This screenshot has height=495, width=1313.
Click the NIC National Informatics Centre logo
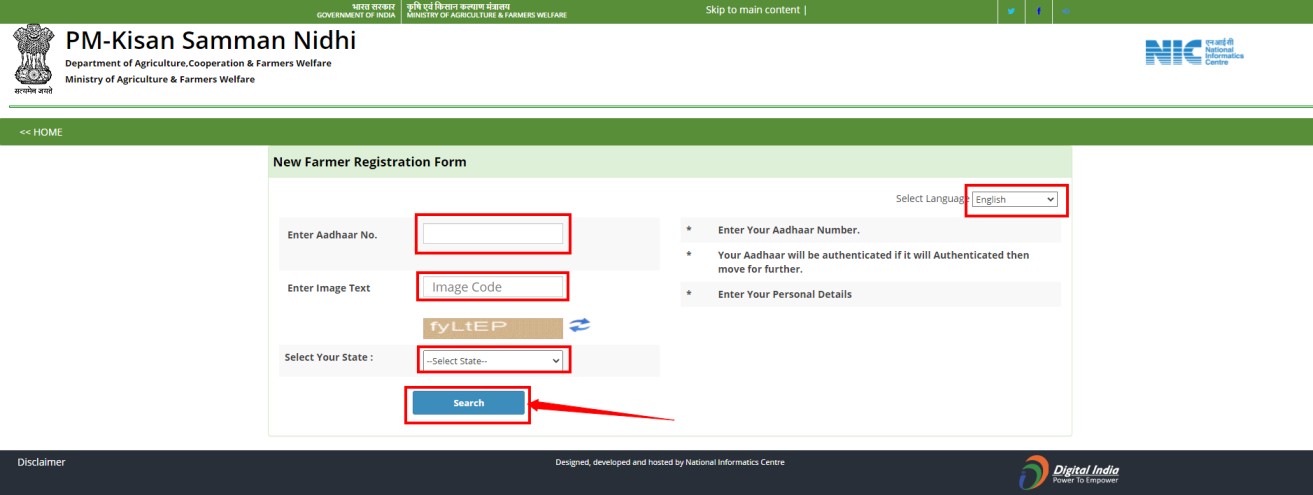(1194, 51)
